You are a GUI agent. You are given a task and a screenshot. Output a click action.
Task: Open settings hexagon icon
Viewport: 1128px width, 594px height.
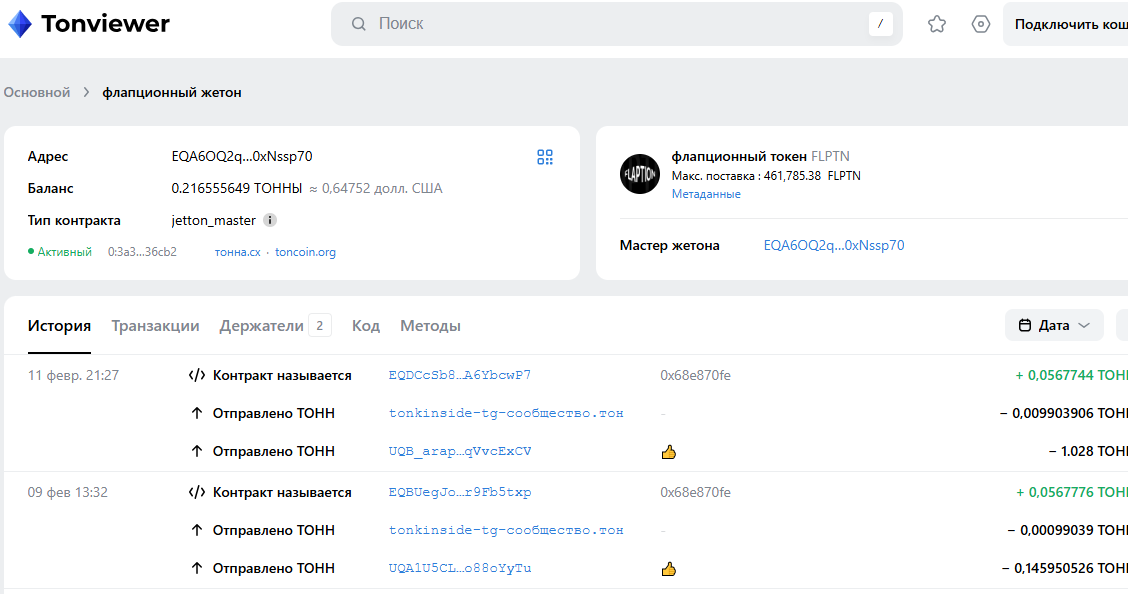click(x=981, y=24)
